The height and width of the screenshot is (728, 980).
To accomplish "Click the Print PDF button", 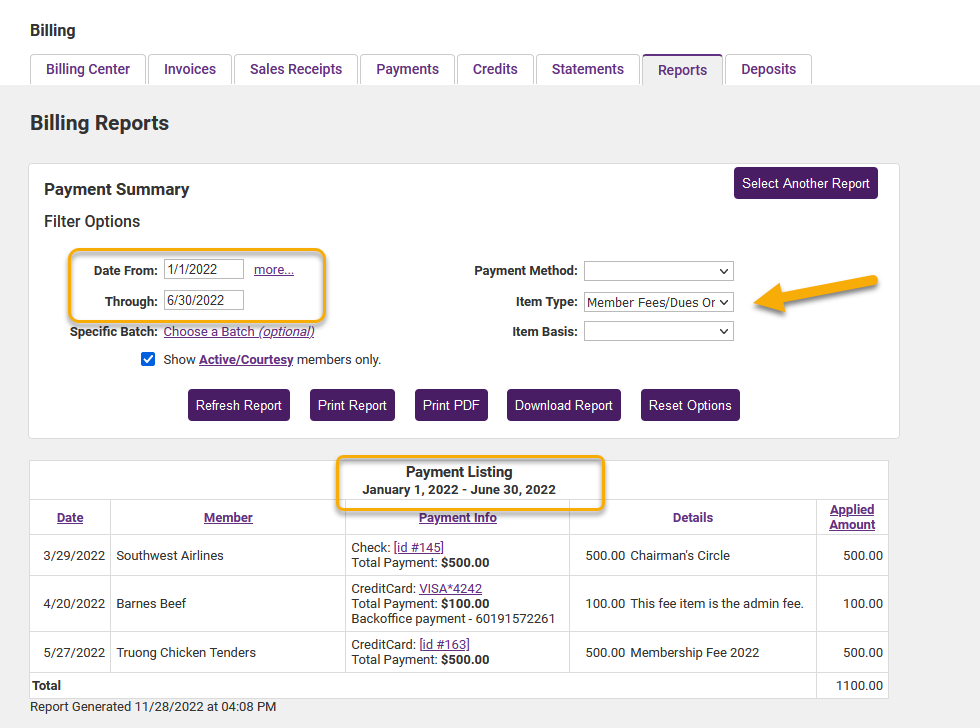I will click(451, 405).
